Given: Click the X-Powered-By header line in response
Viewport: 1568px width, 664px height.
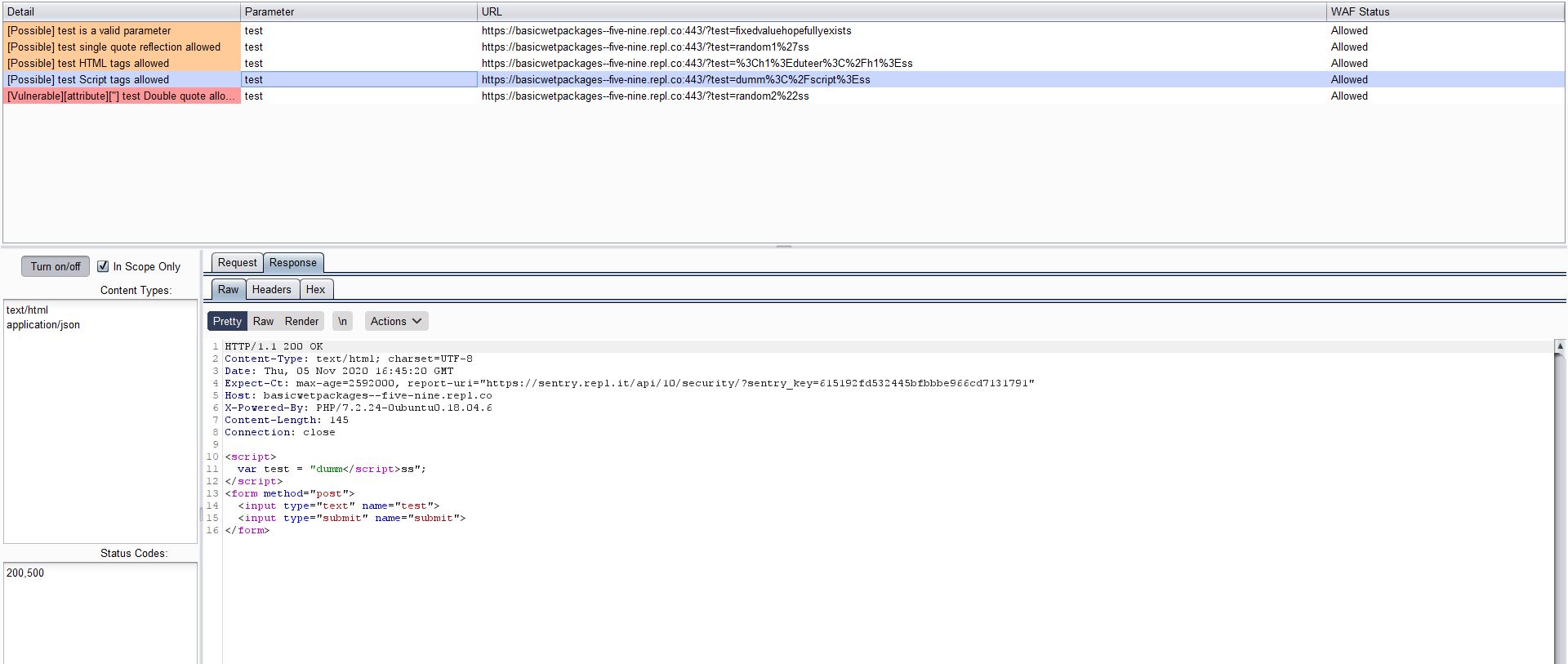Looking at the screenshot, I should [x=359, y=408].
